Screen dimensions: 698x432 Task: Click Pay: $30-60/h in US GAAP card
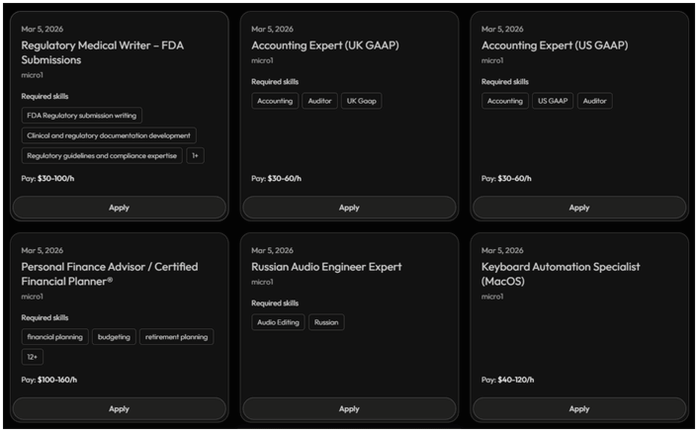click(507, 179)
